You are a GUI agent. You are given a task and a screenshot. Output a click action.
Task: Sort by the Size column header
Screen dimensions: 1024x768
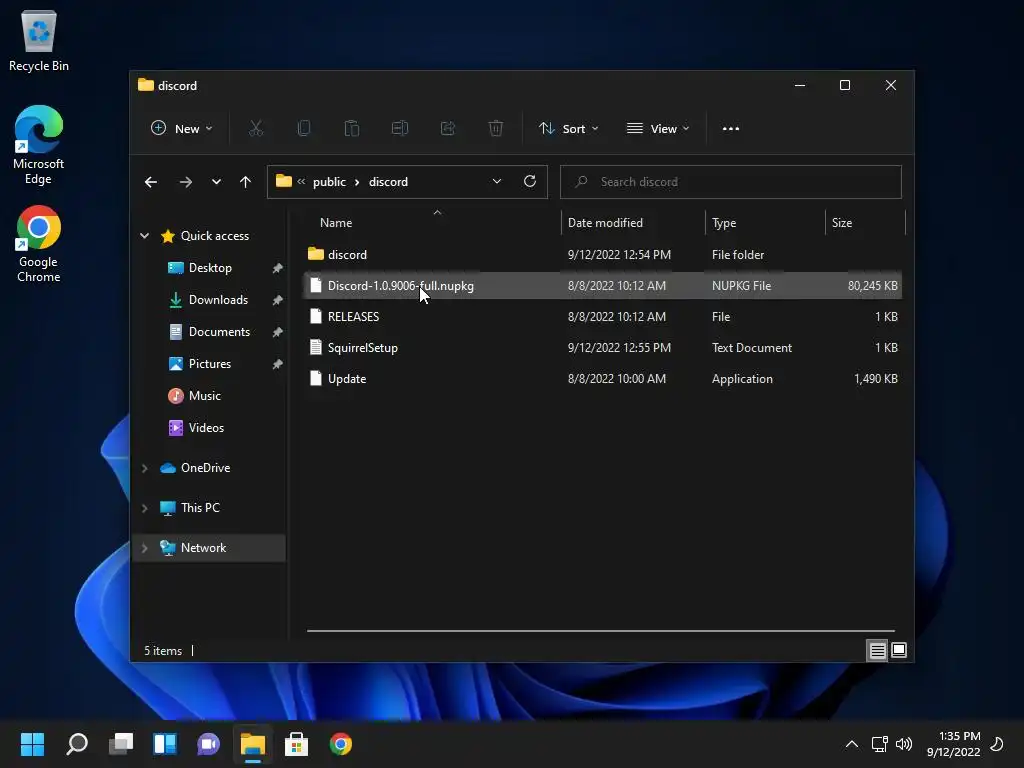pyautogui.click(x=865, y=223)
